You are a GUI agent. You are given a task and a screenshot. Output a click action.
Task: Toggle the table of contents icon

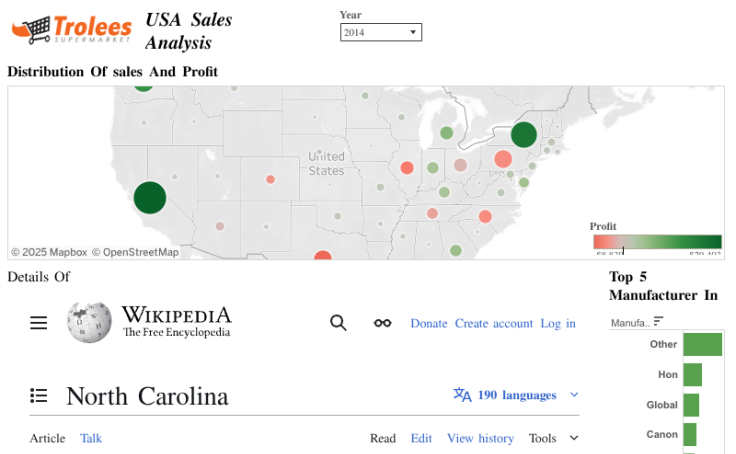(x=39, y=395)
